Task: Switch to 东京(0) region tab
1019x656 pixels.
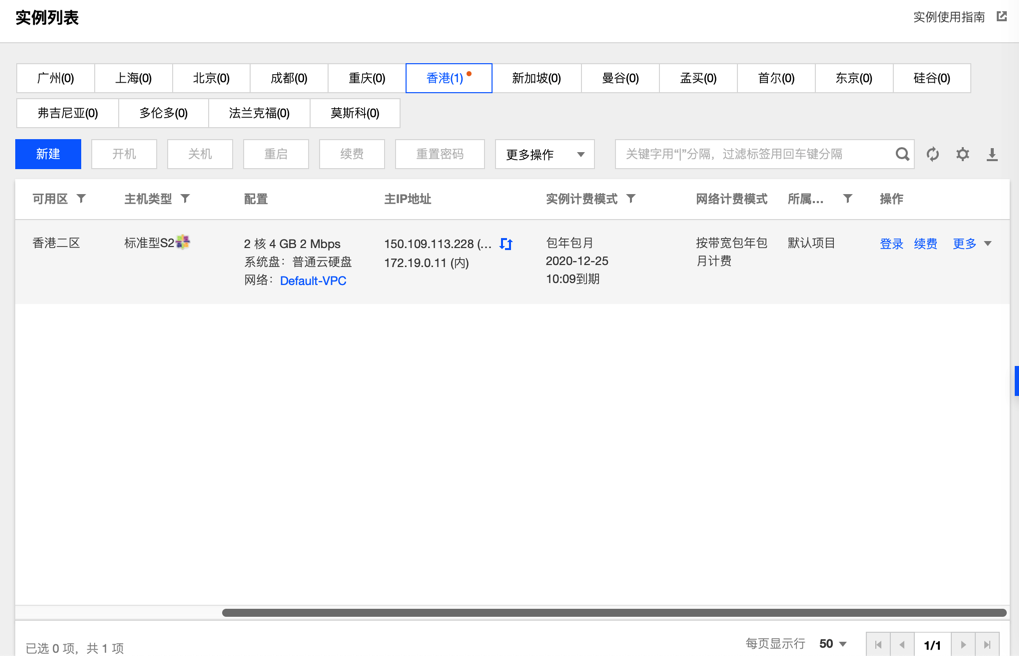Action: [x=854, y=78]
